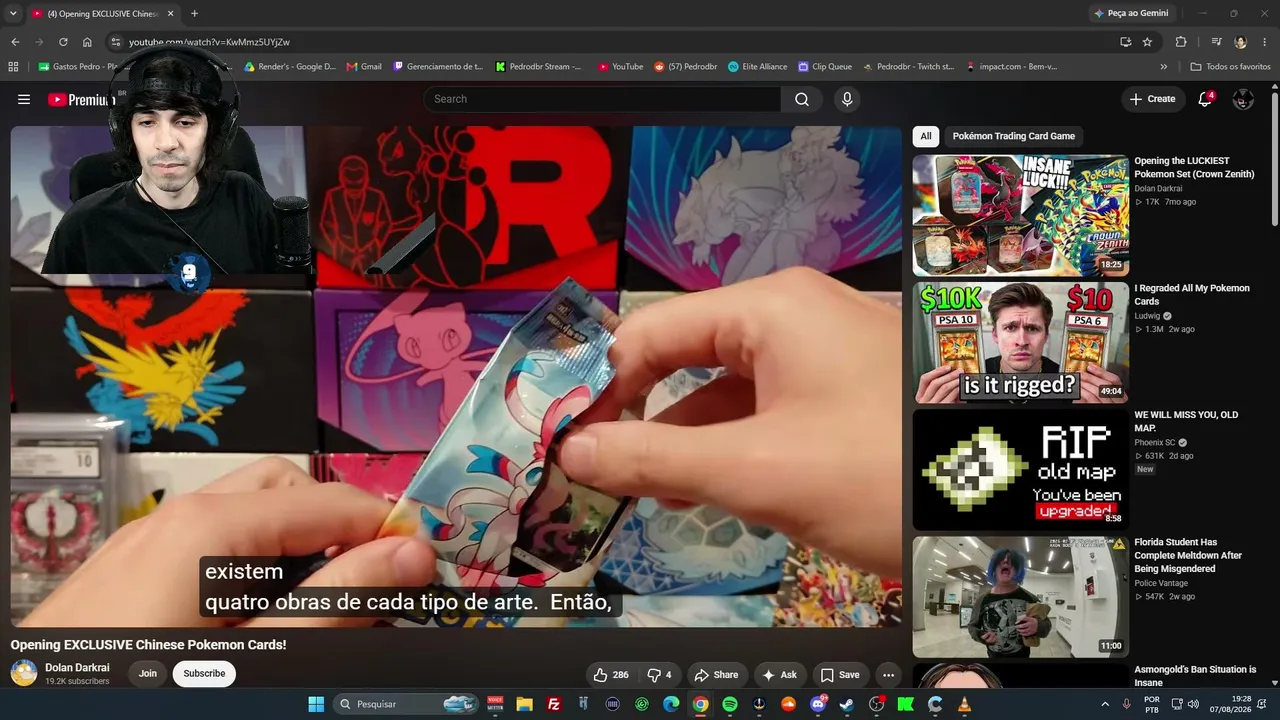Click the search magnifier button
The width and height of the screenshot is (1280, 720).
(x=802, y=99)
